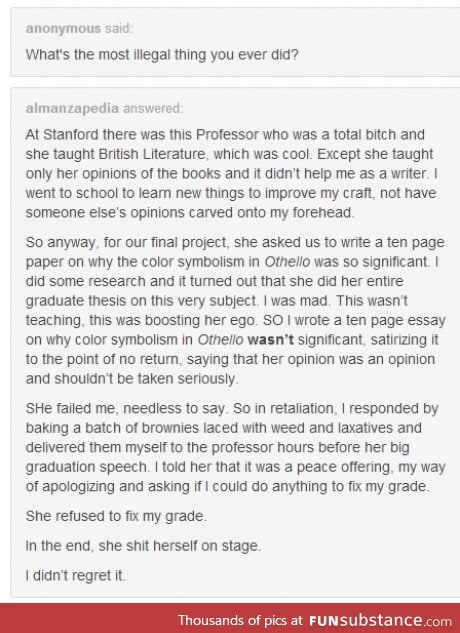Click the anonymous asker name
The height and width of the screenshot is (633, 460).
(x=63, y=28)
